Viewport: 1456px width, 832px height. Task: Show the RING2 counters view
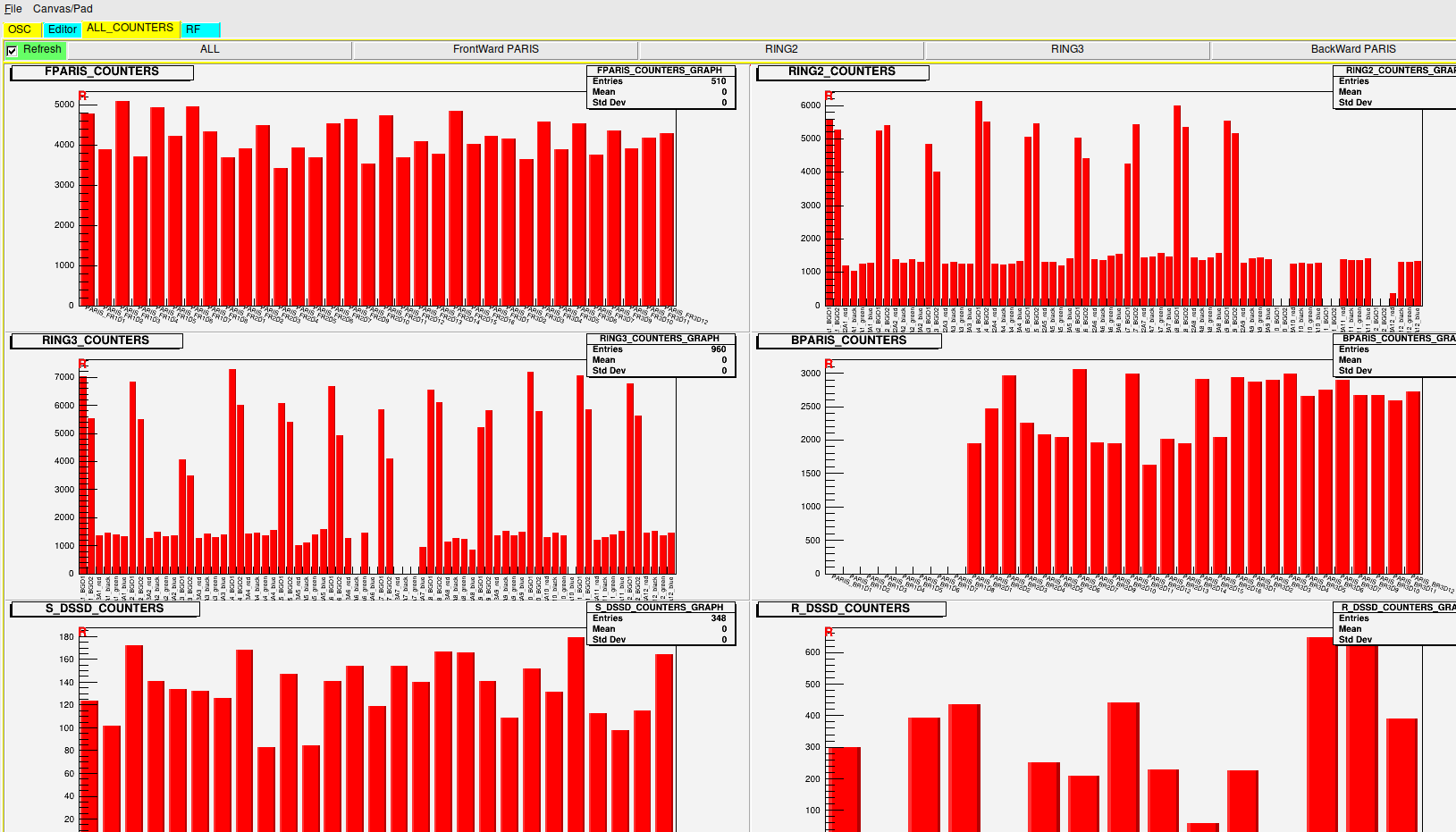[x=781, y=50]
